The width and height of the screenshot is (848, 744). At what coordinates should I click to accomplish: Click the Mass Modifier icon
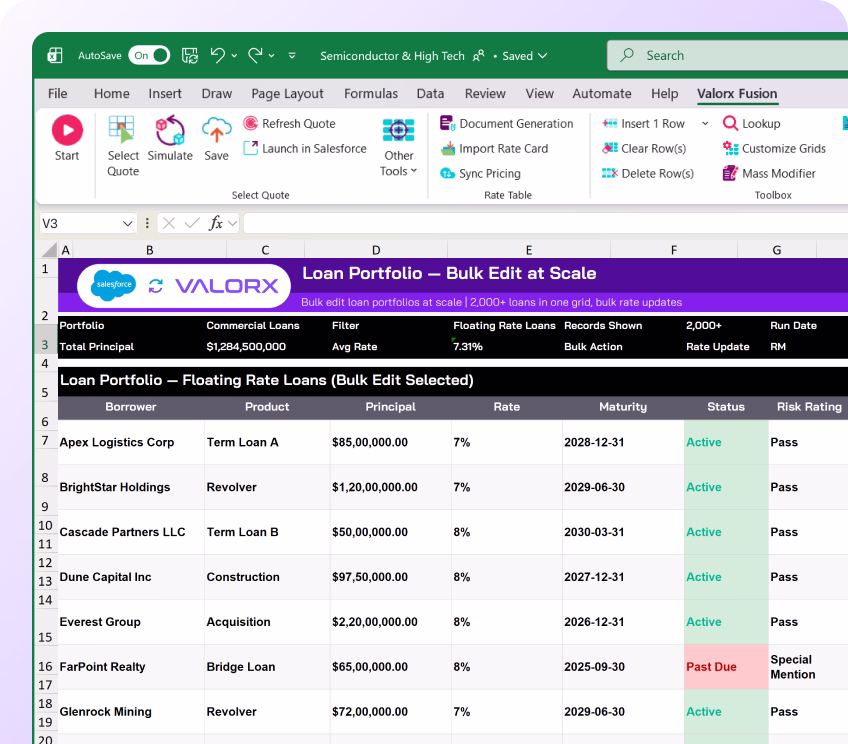[730, 173]
